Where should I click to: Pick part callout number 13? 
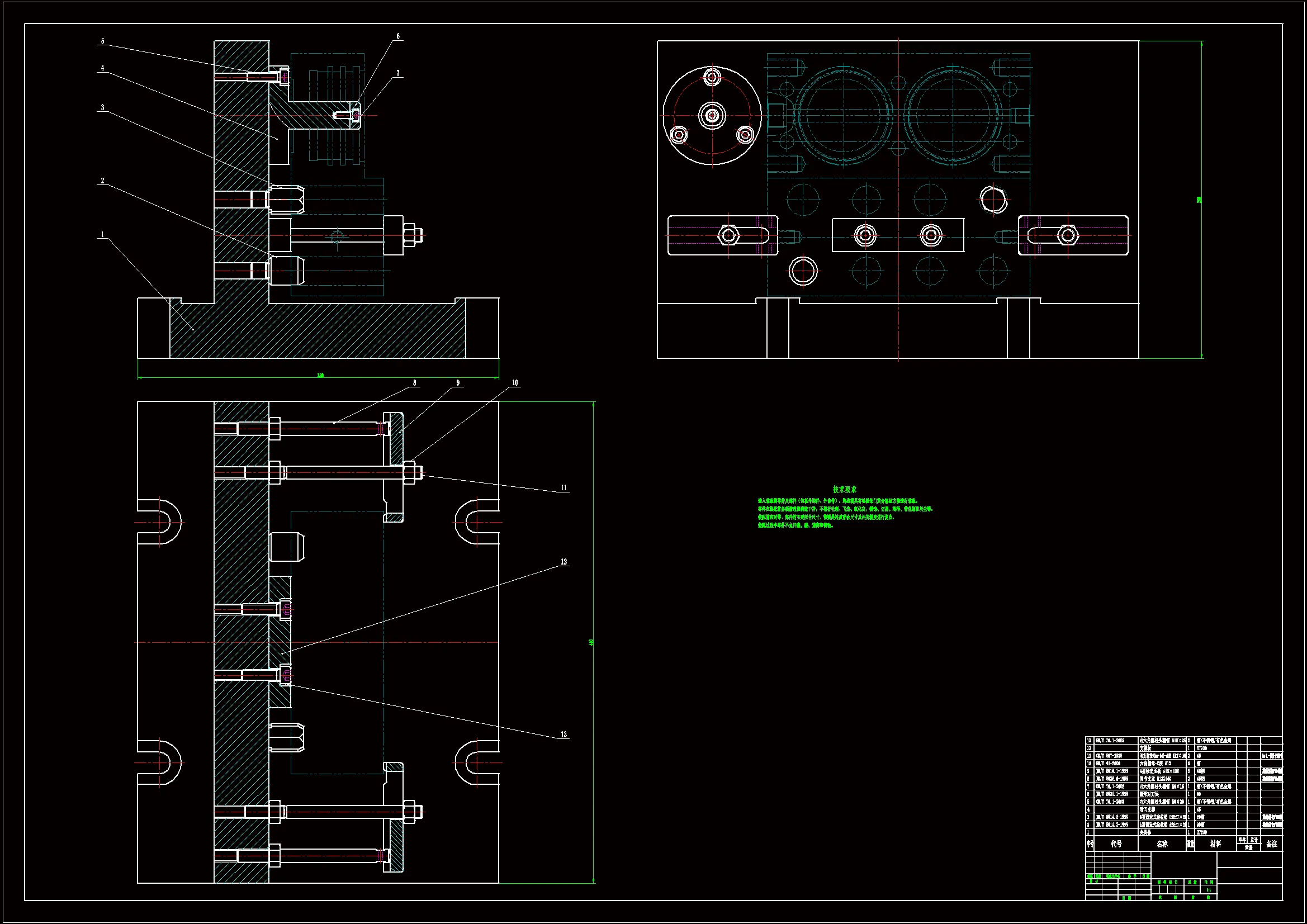click(563, 735)
